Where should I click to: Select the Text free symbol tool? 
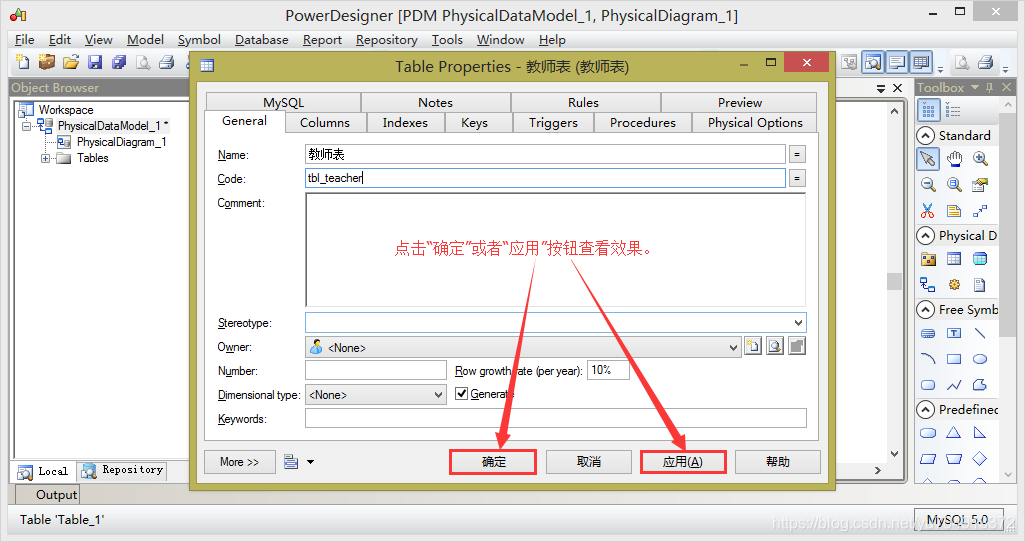click(954, 333)
